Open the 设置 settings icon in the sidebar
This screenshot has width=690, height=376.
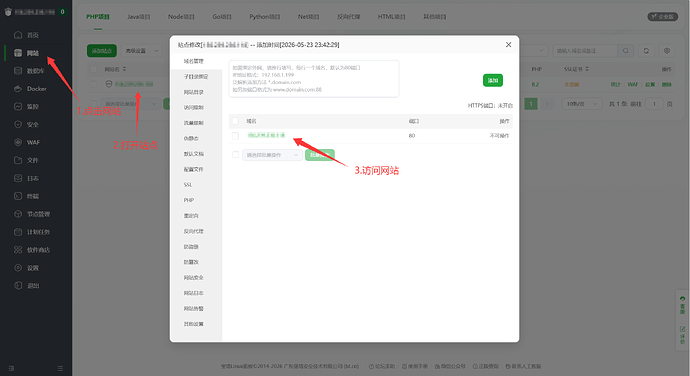tap(18, 268)
